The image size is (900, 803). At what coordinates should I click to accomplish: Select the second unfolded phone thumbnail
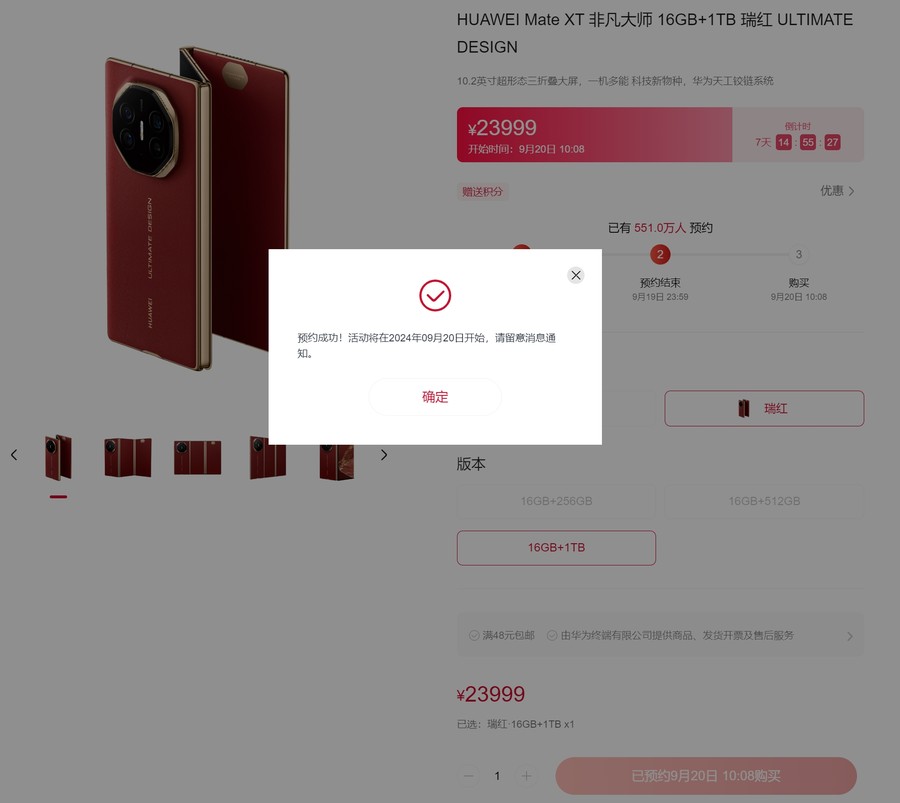point(128,457)
